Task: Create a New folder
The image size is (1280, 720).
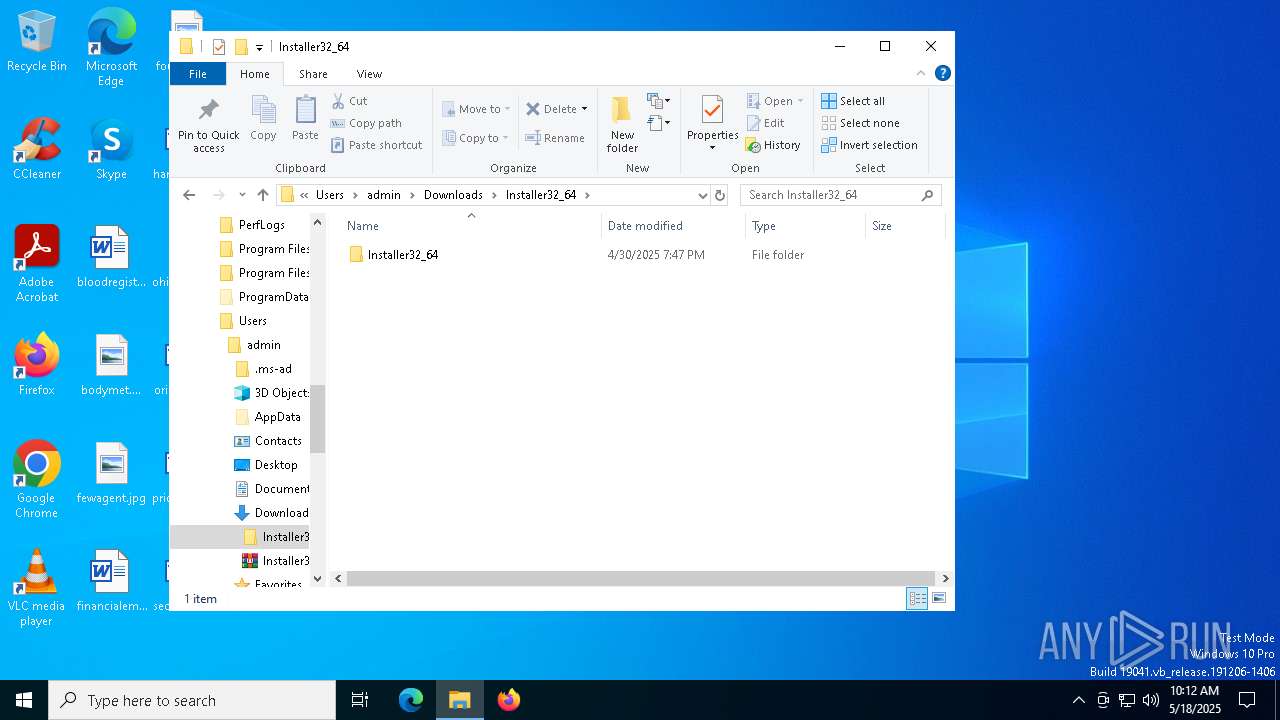Action: (x=622, y=125)
